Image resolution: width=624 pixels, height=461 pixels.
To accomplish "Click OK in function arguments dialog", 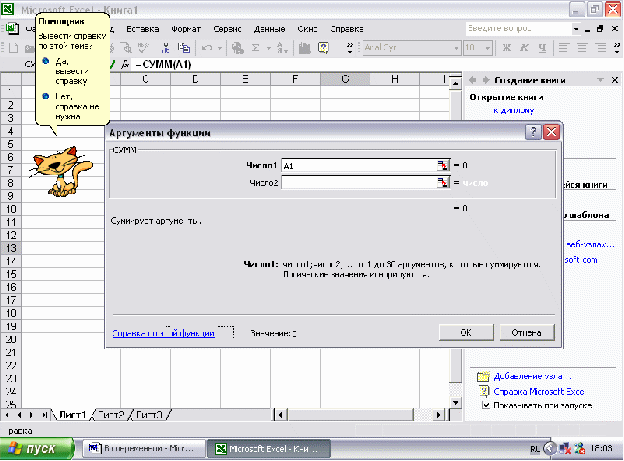I will click(466, 332).
